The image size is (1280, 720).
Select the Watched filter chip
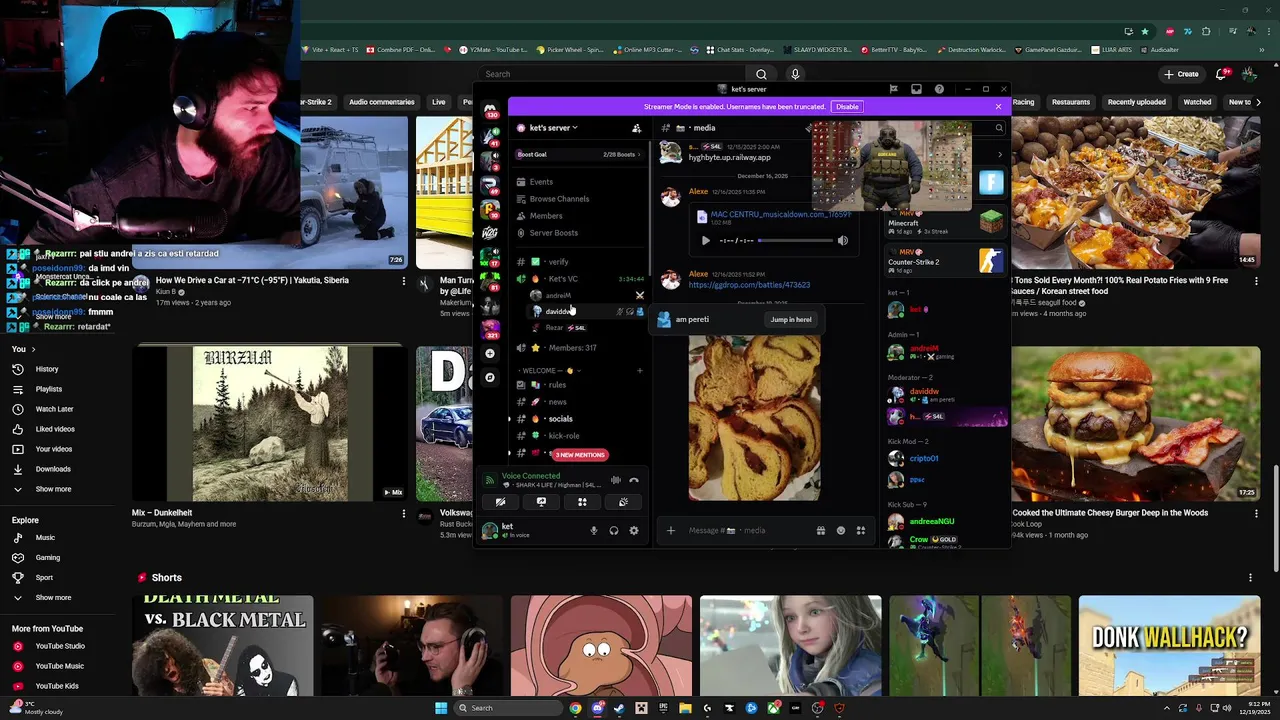click(x=1197, y=102)
